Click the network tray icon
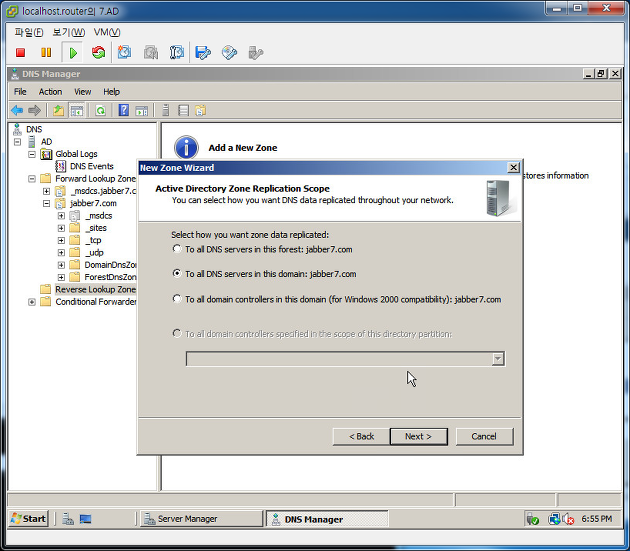Image resolution: width=630 pixels, height=551 pixels. (554, 519)
